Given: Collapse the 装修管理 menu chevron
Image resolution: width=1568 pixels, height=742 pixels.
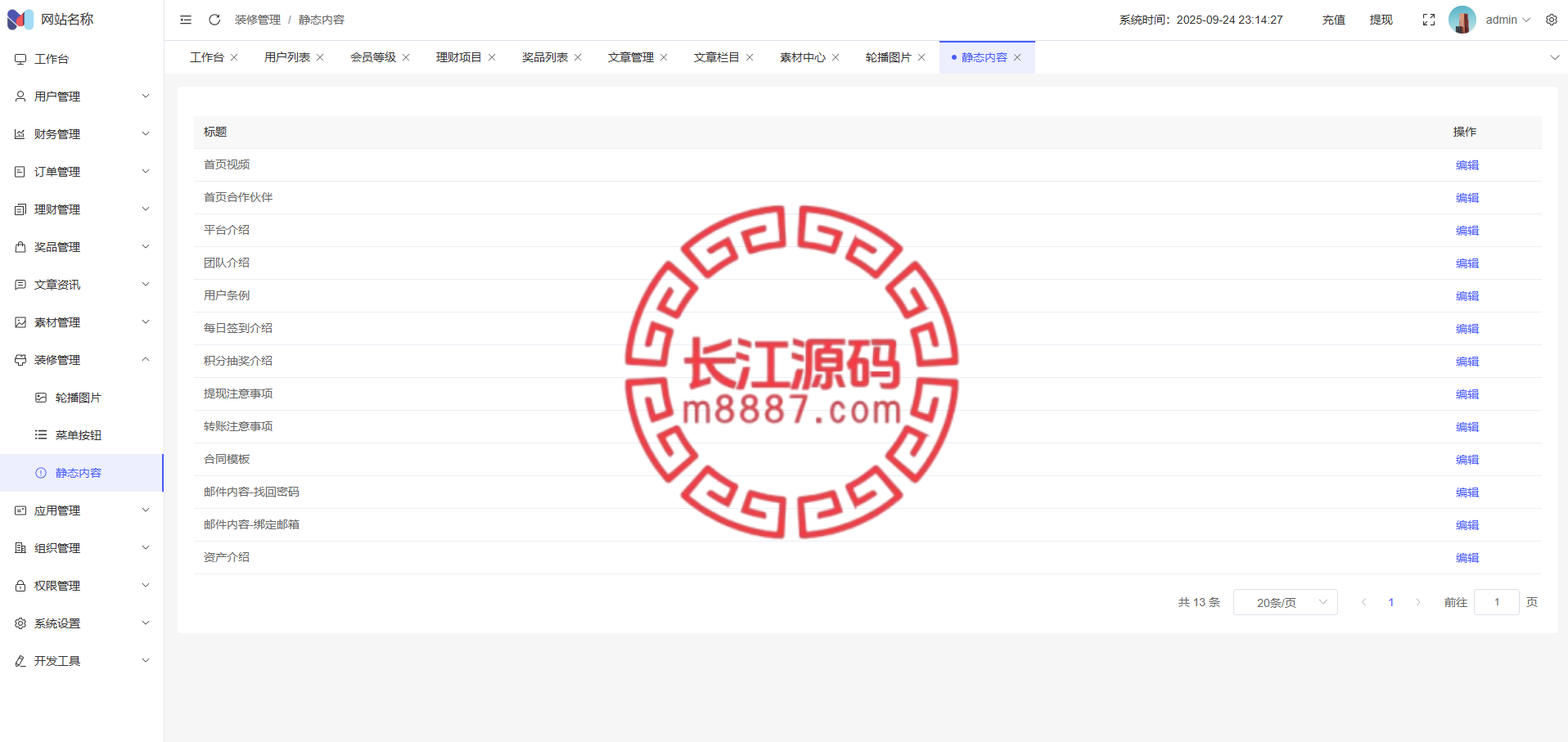Looking at the screenshot, I should [146, 360].
